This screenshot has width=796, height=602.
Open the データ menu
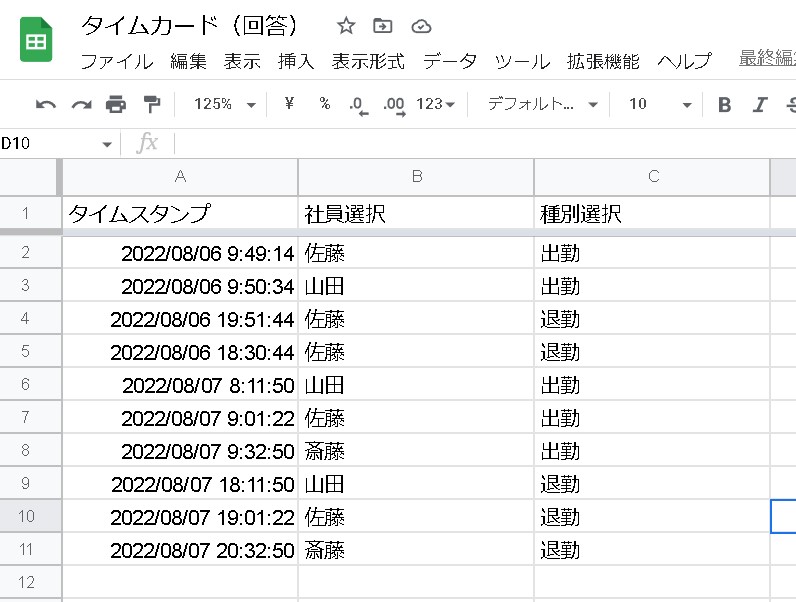point(449,61)
